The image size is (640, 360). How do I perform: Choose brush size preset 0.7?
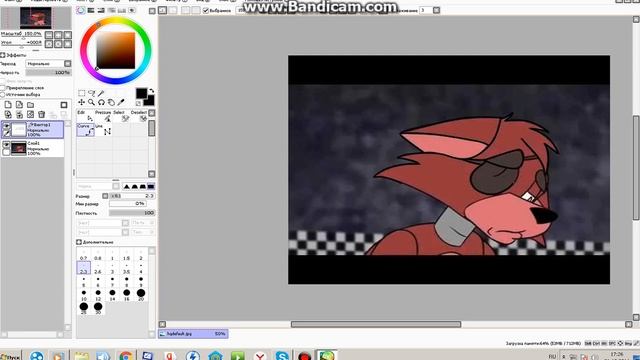(x=84, y=255)
